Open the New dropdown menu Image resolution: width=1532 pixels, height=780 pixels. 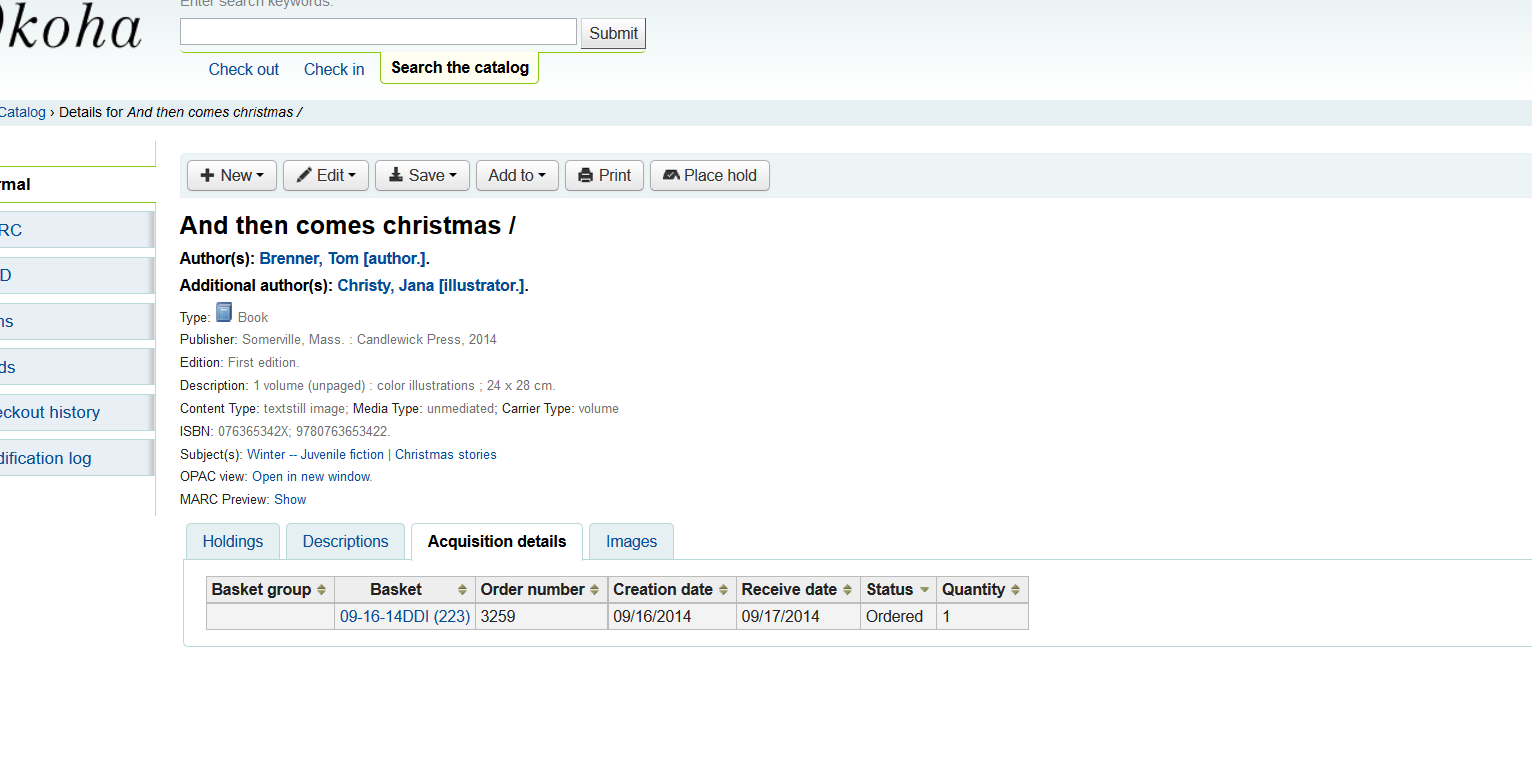(x=232, y=175)
